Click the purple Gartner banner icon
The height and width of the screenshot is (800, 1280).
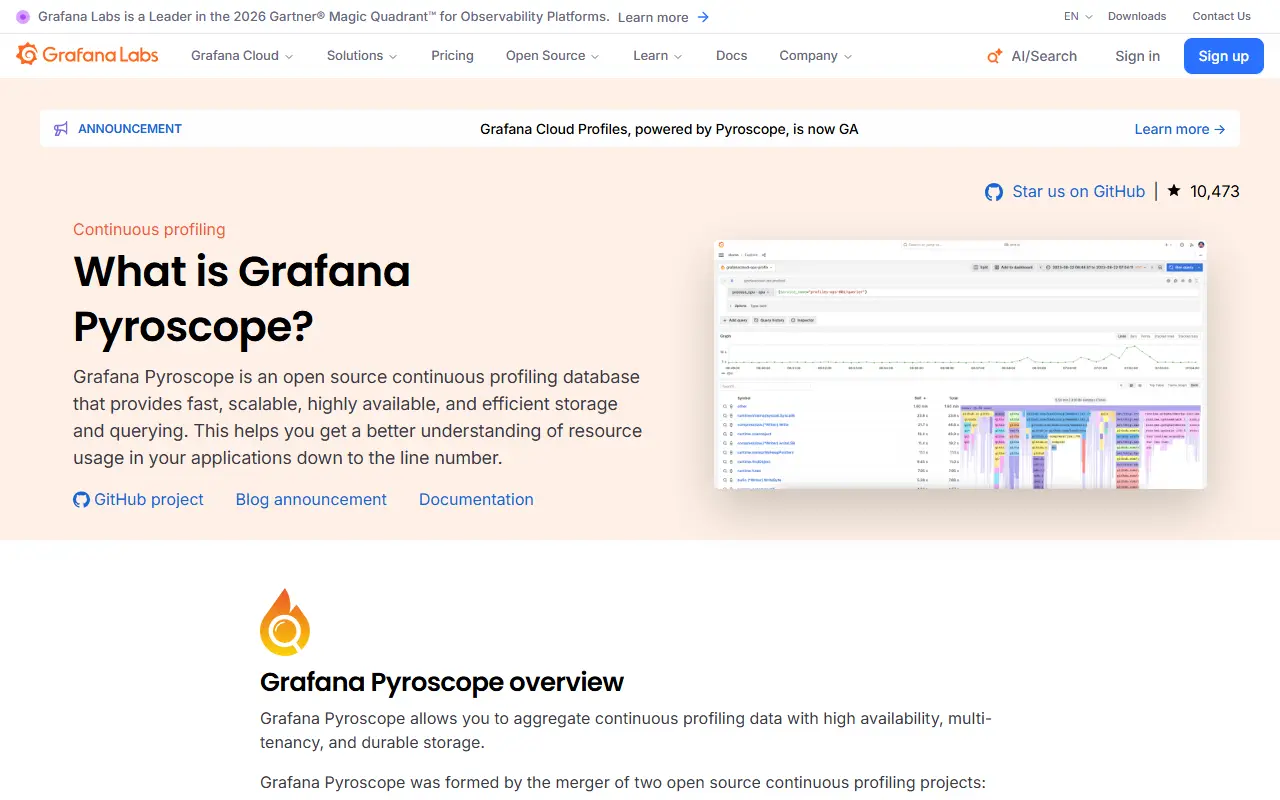point(23,17)
